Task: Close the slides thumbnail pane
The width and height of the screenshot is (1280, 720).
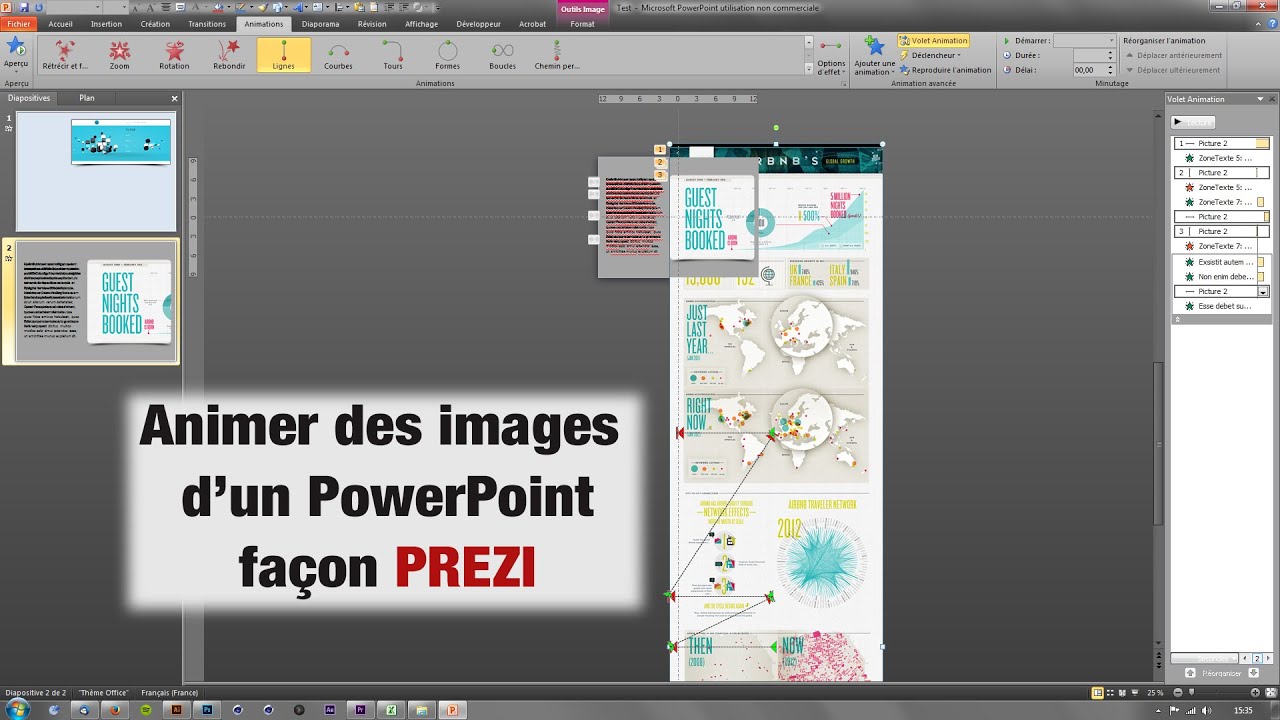Action: tap(174, 98)
